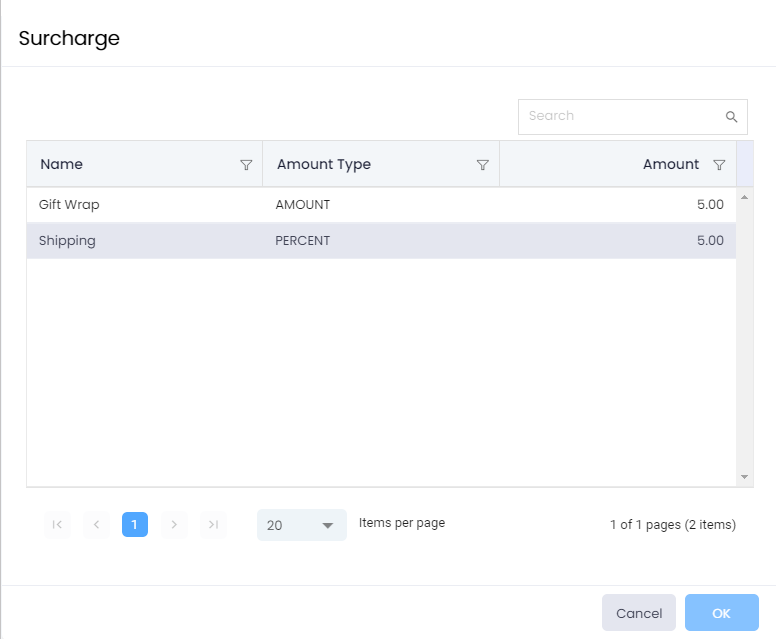The width and height of the screenshot is (776, 639).
Task: Open the Amount column filter icon
Action: point(719,165)
